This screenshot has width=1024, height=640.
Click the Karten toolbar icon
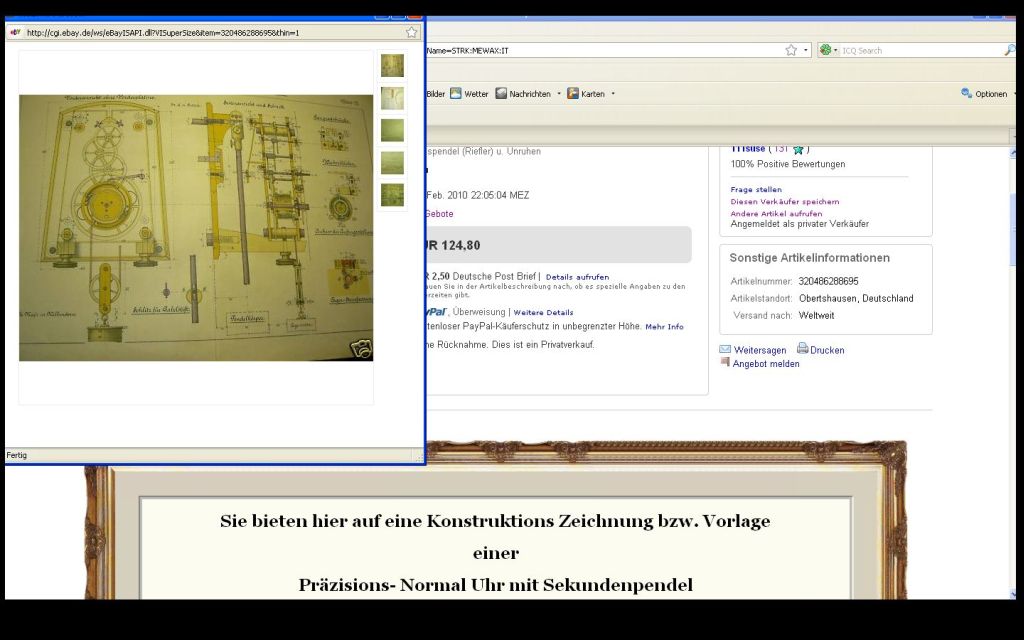click(x=573, y=93)
